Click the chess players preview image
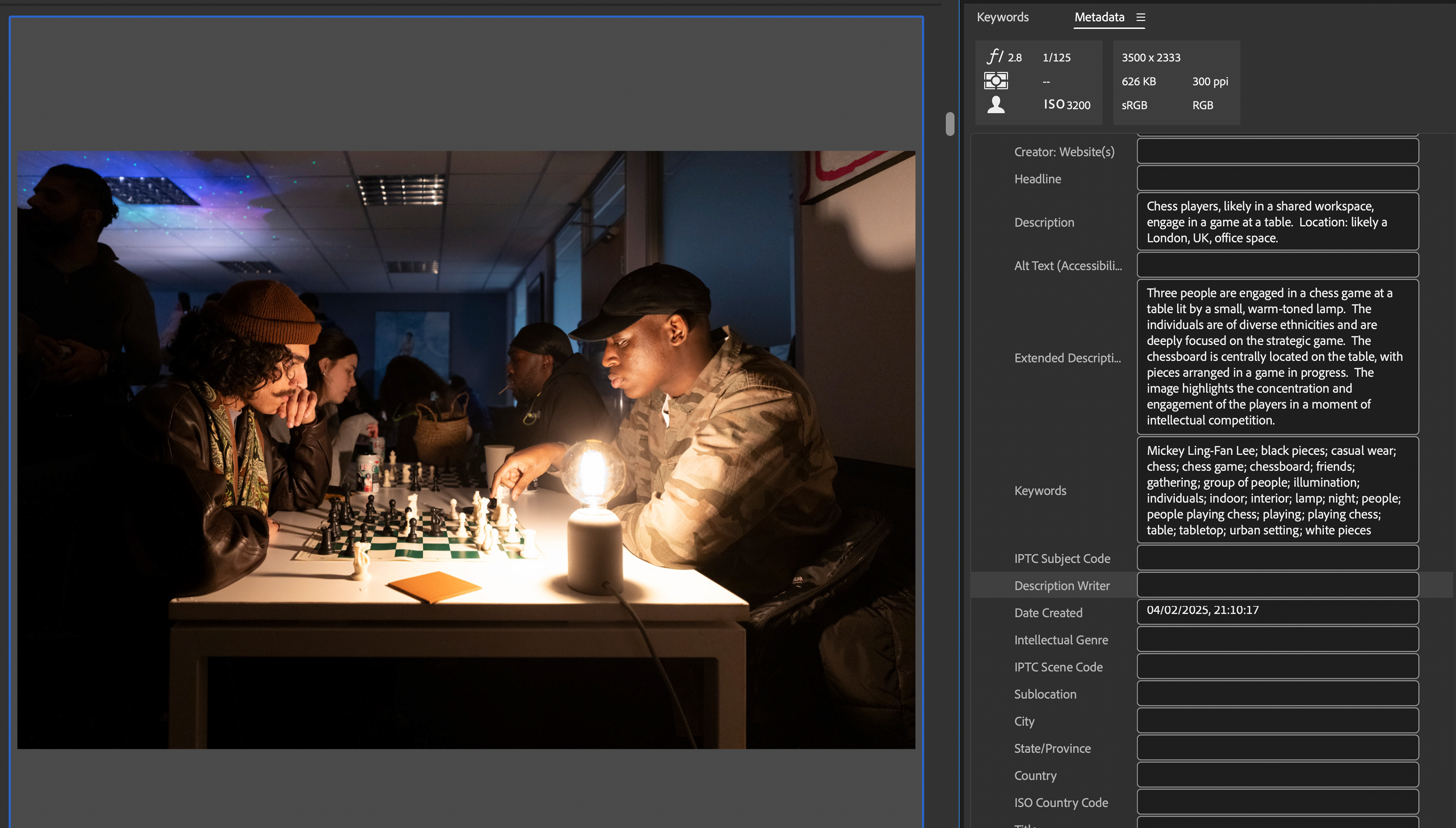Screen dimensions: 1456x828 [x=466, y=449]
